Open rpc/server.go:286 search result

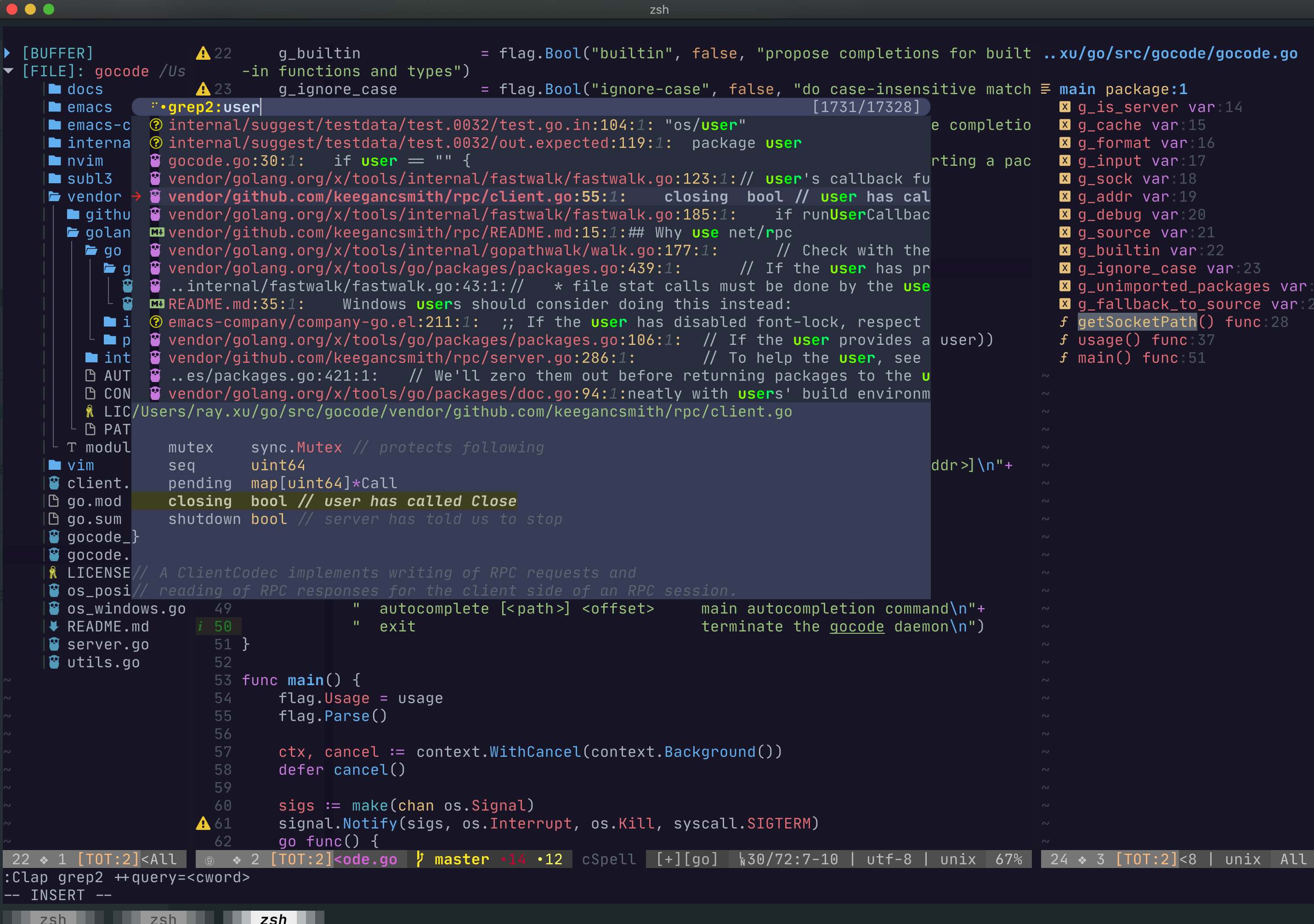pyautogui.click(x=401, y=358)
